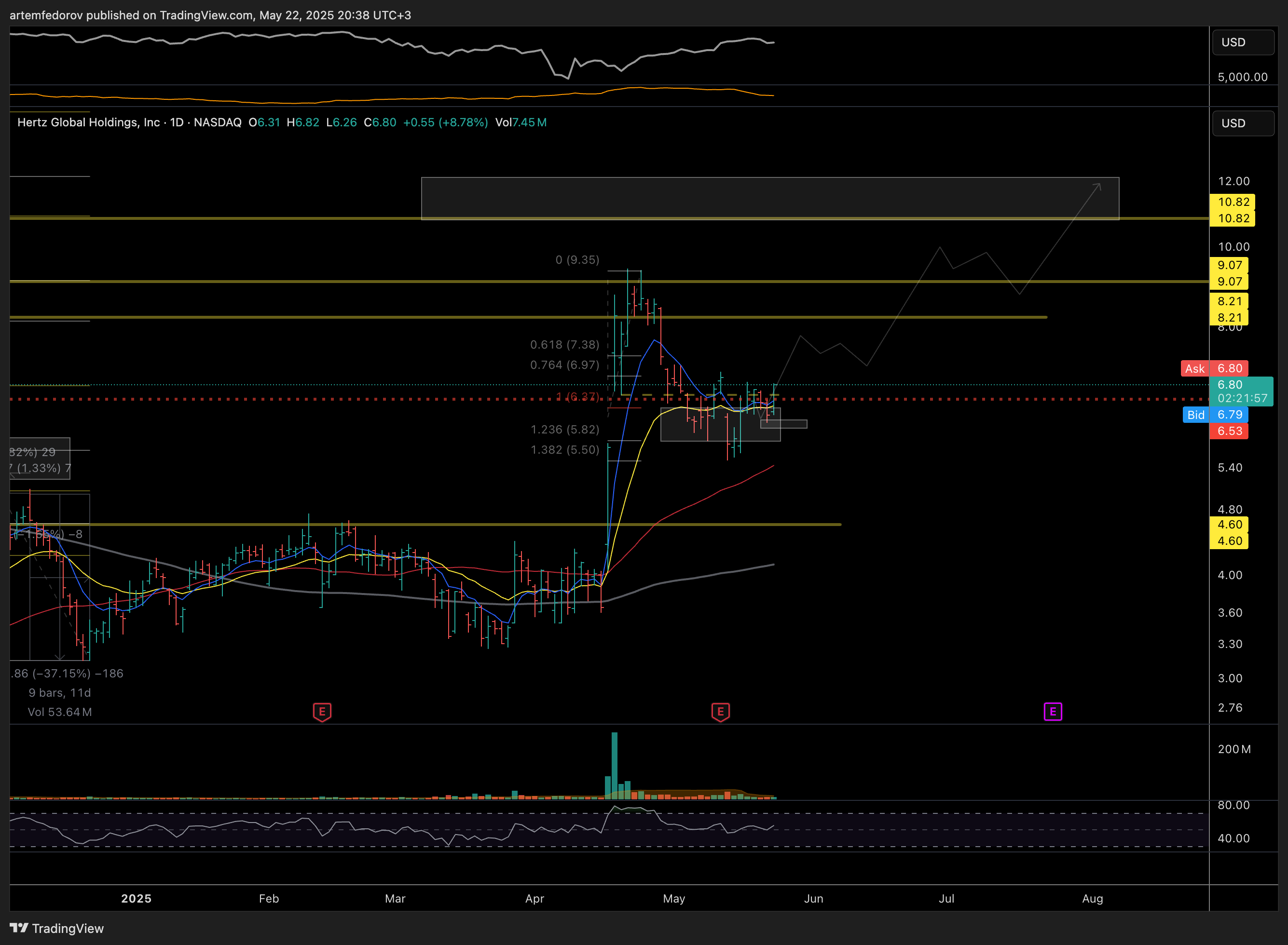Click the Feb label on the time axis

[x=269, y=899]
